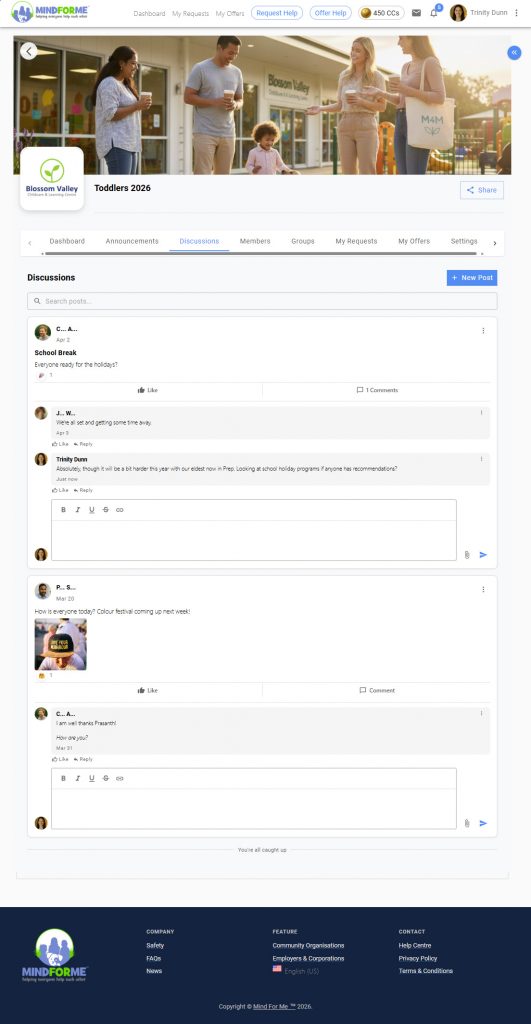The width and height of the screenshot is (531, 1024).
Task: Open language selector English (US)
Action: (296, 971)
